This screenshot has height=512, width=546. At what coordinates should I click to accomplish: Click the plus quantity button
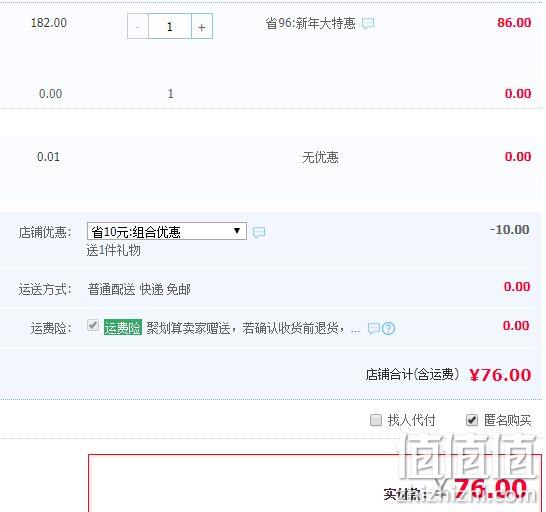[202, 26]
